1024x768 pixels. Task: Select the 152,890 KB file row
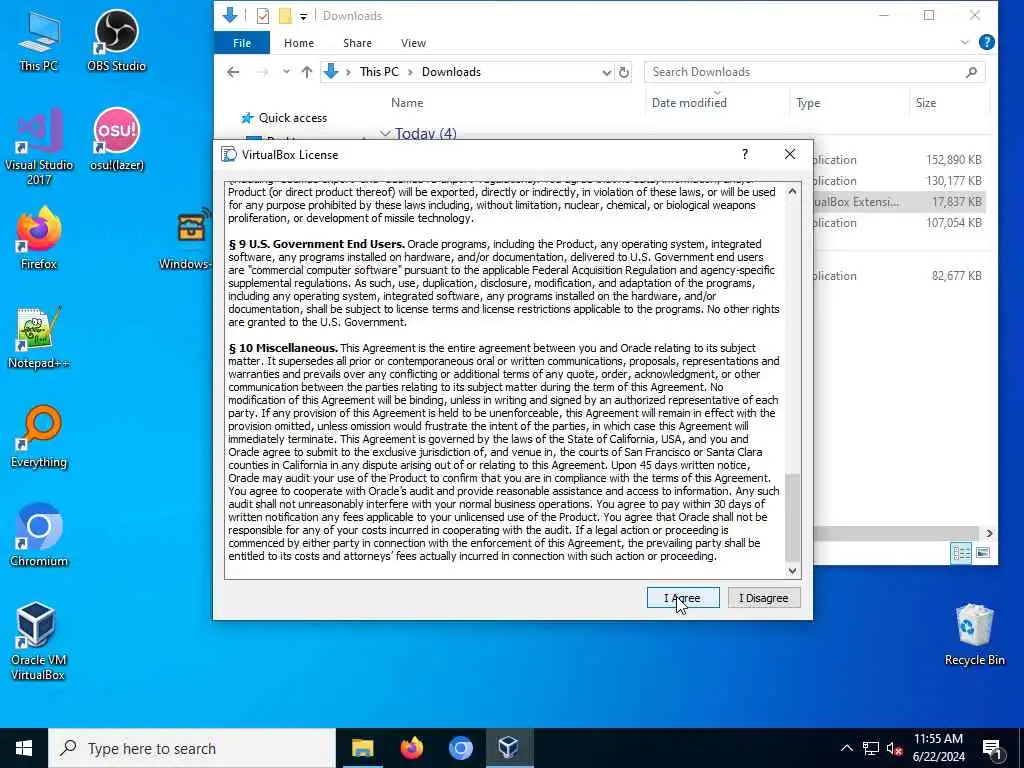coord(899,160)
